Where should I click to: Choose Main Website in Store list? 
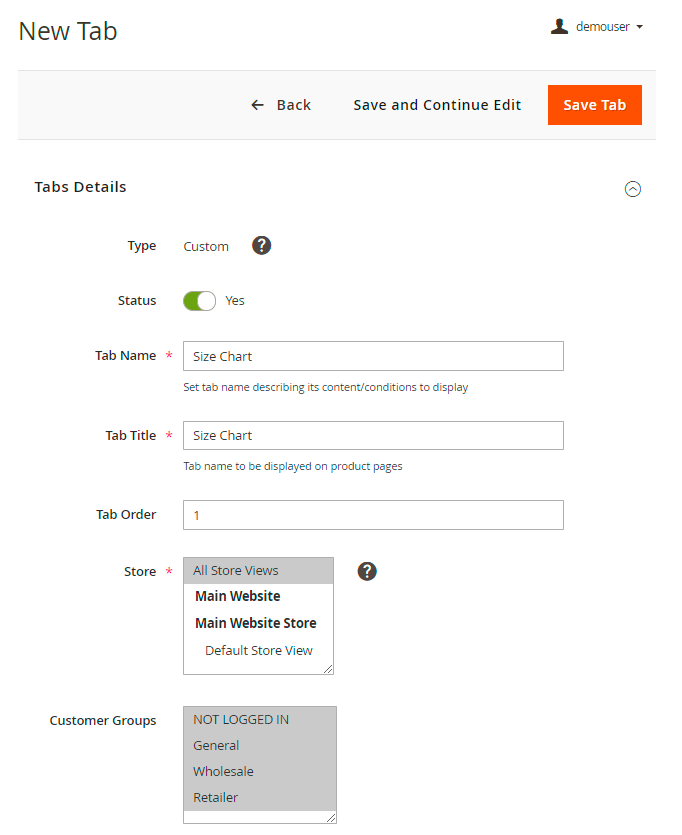click(238, 597)
